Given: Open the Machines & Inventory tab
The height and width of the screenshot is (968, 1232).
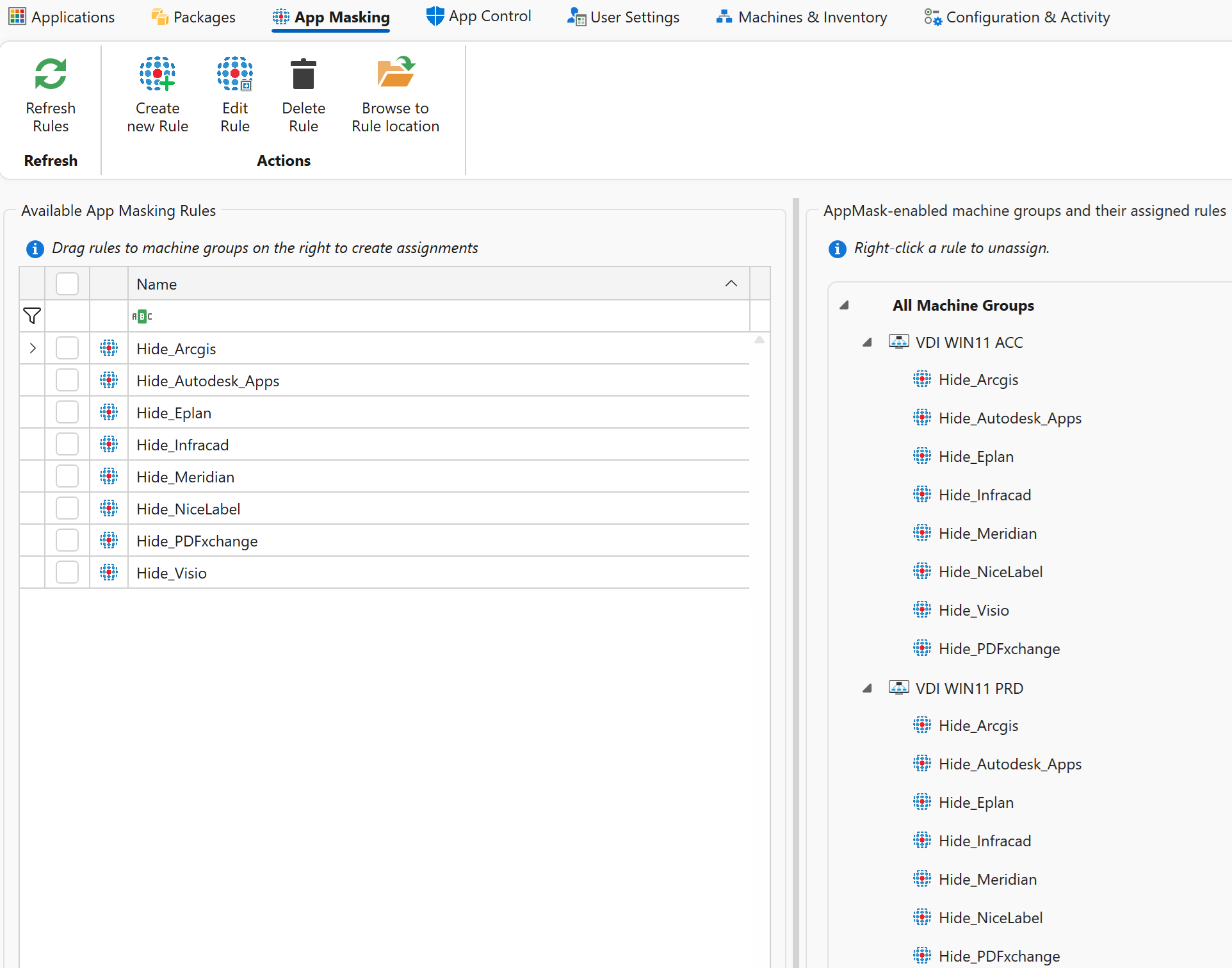Looking at the screenshot, I should point(802,17).
